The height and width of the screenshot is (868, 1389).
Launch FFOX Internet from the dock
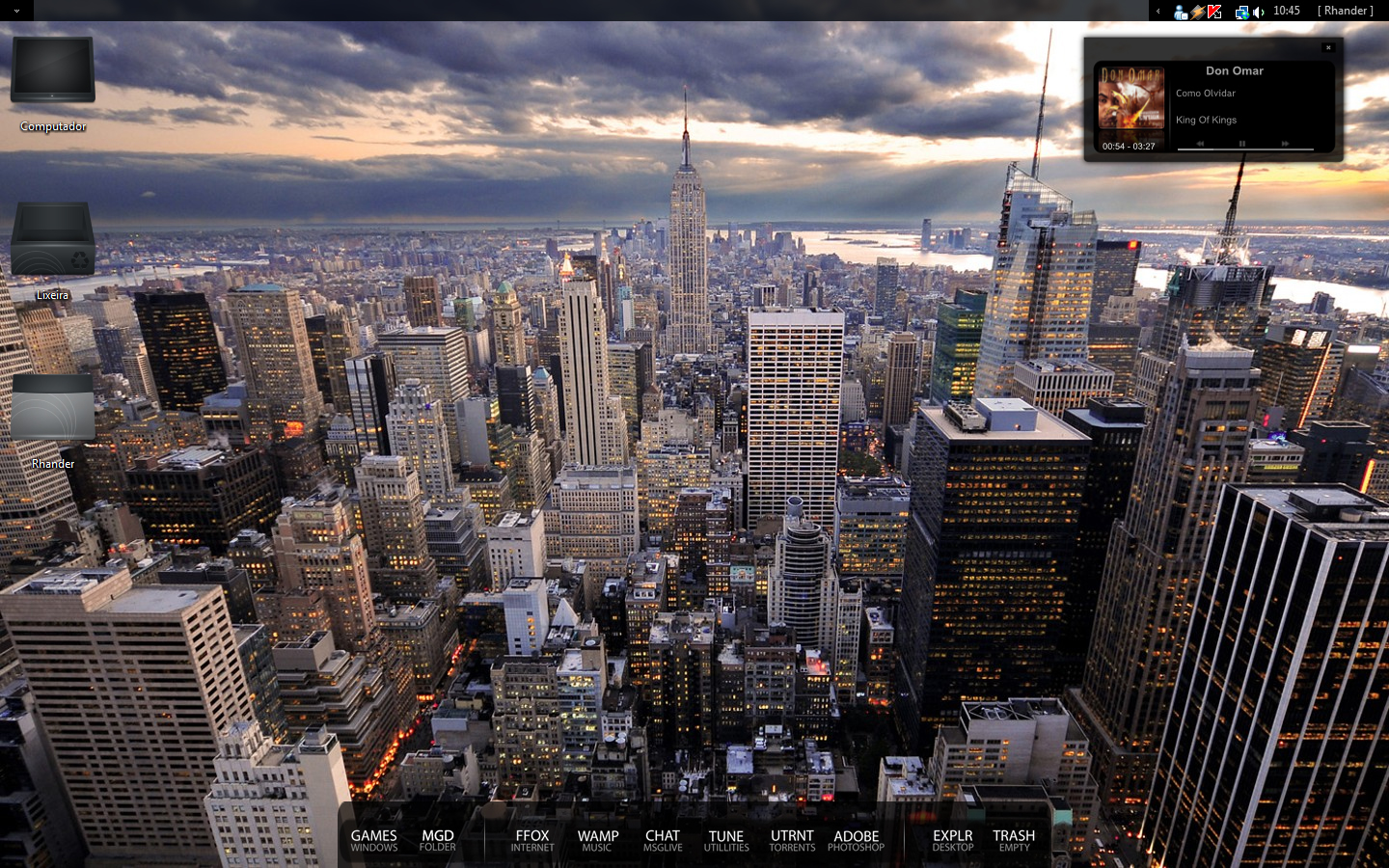pos(532,840)
